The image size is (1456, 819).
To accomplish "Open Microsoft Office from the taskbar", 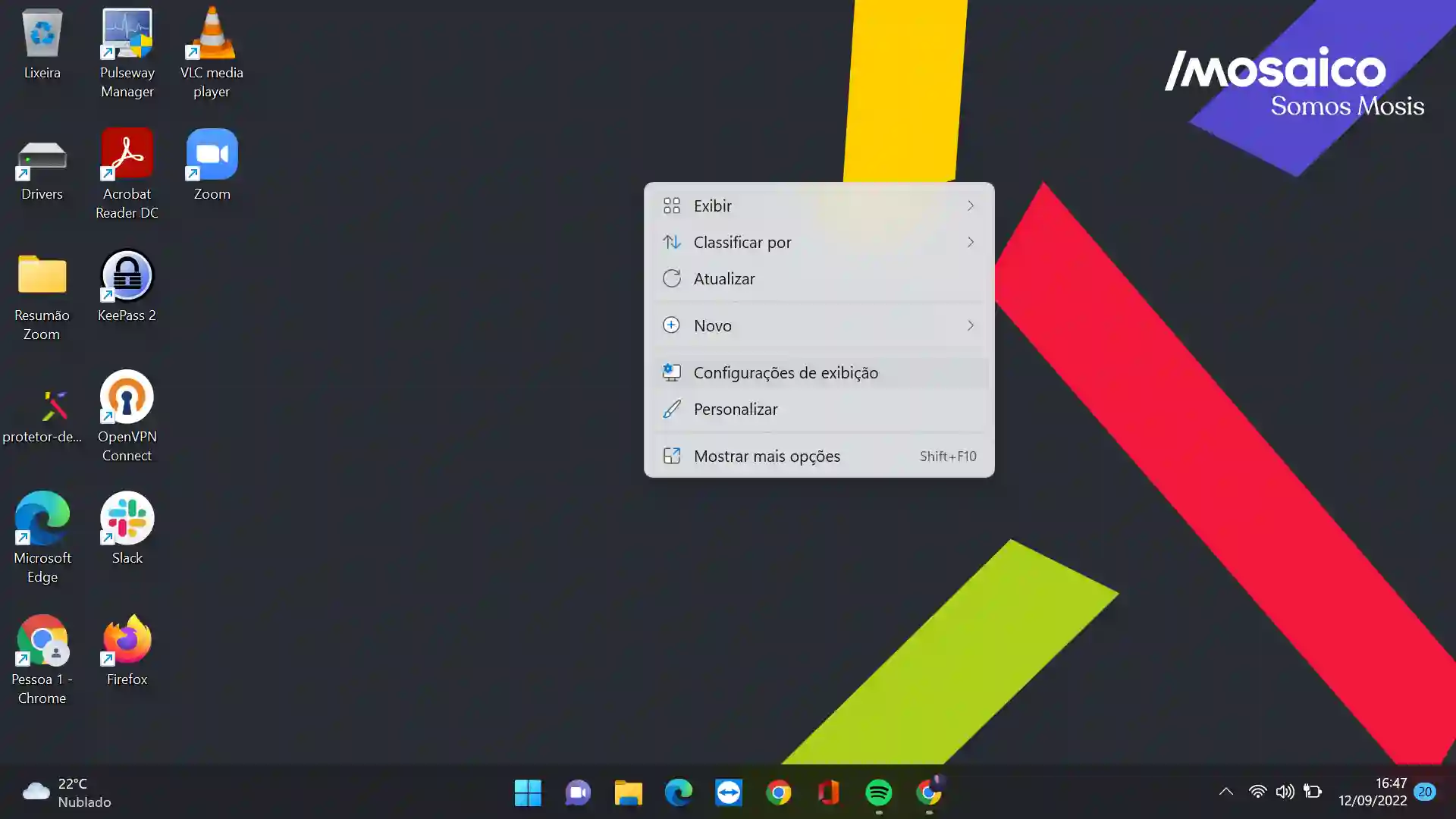I will [x=828, y=792].
